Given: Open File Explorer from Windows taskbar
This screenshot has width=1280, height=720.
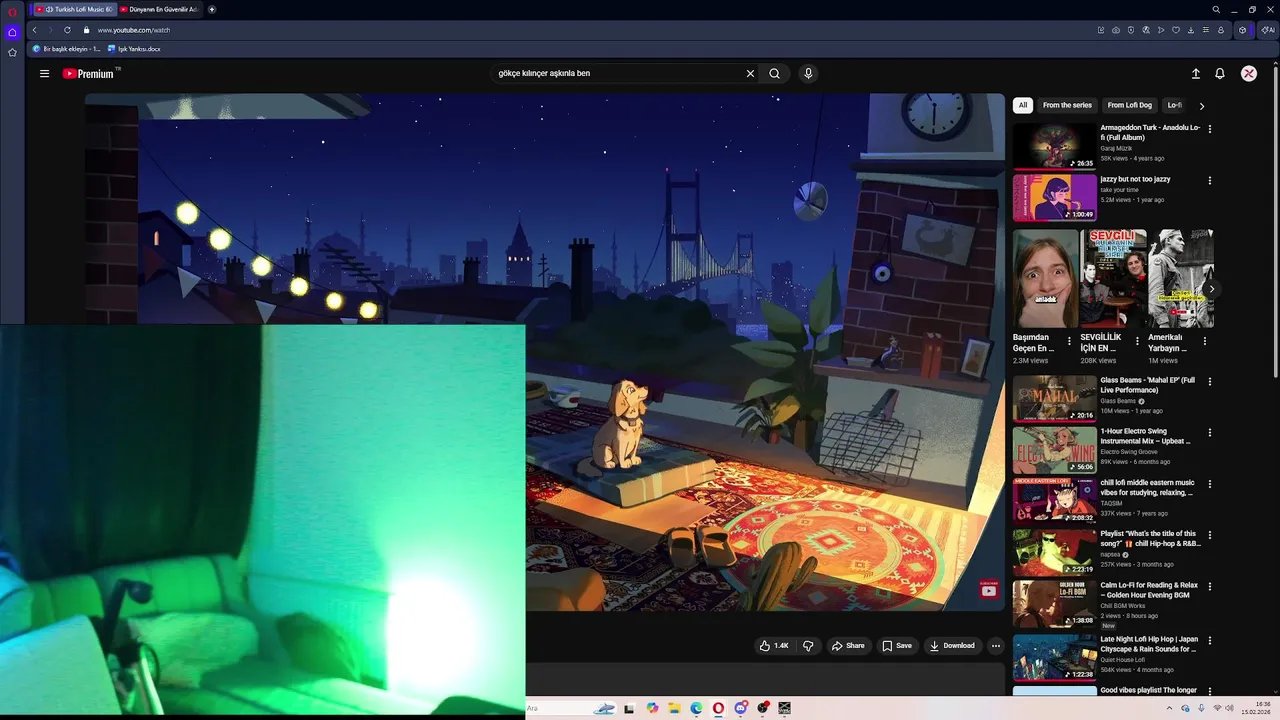Looking at the screenshot, I should point(674,708).
